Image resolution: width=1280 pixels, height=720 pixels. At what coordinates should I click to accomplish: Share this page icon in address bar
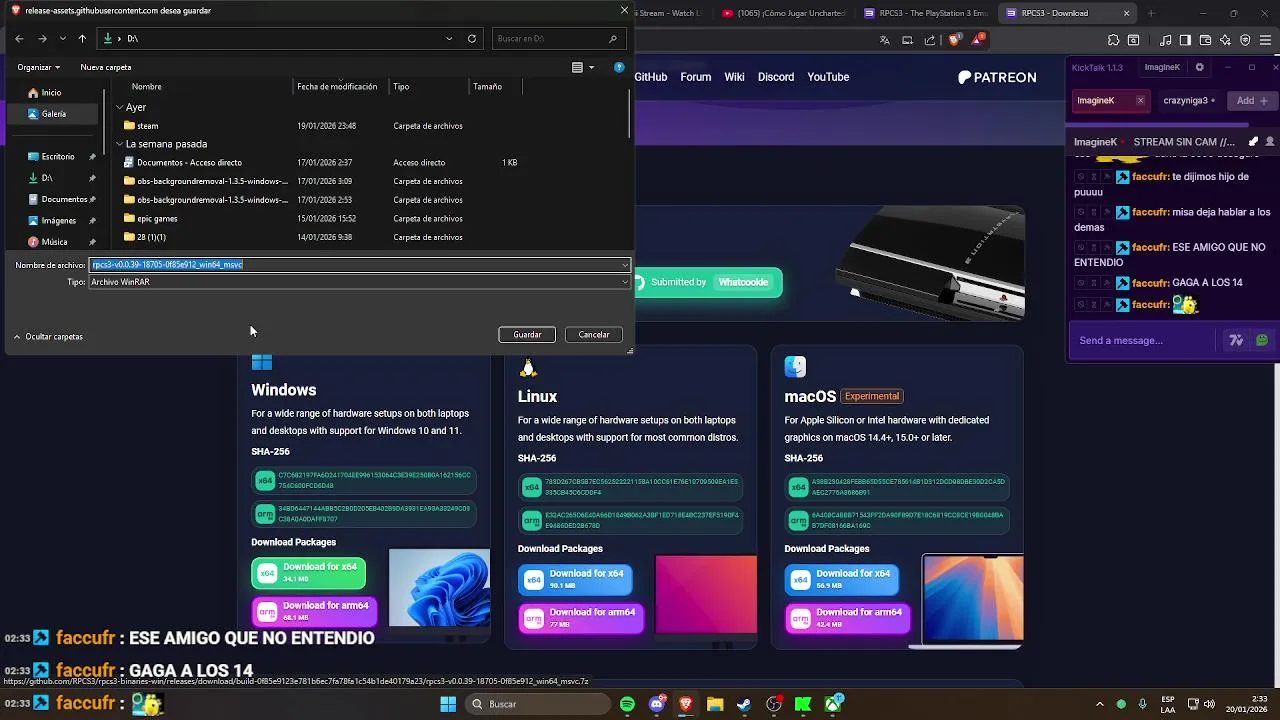tap(930, 40)
